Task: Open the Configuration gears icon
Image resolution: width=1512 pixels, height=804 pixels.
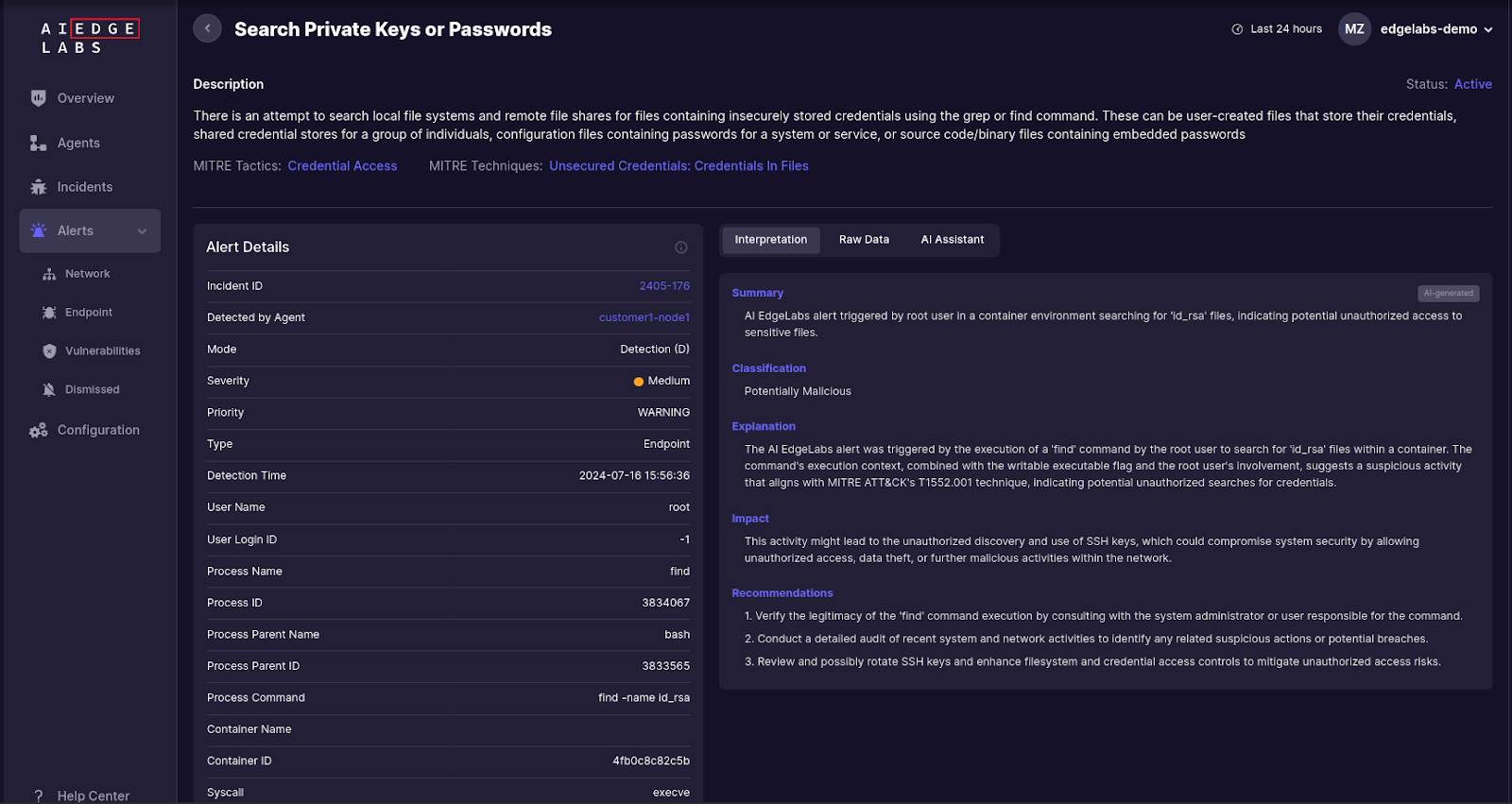Action: click(39, 430)
